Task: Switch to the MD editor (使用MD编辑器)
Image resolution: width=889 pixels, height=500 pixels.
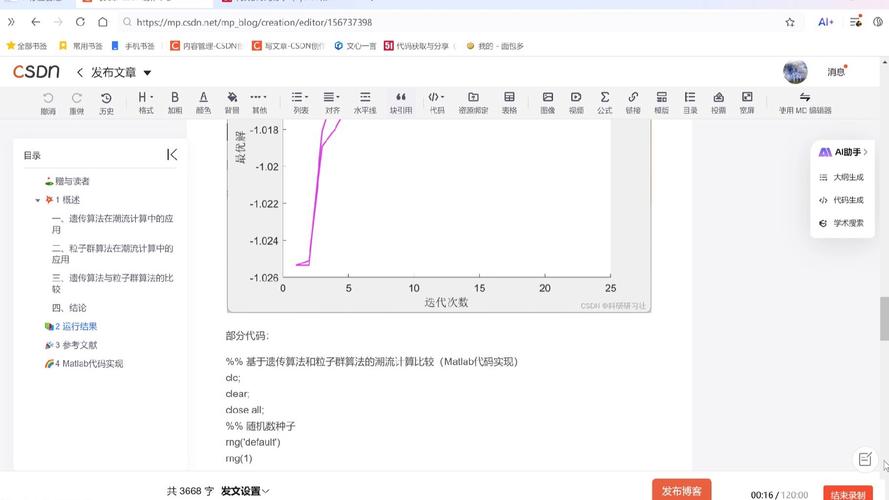Action: [x=805, y=103]
